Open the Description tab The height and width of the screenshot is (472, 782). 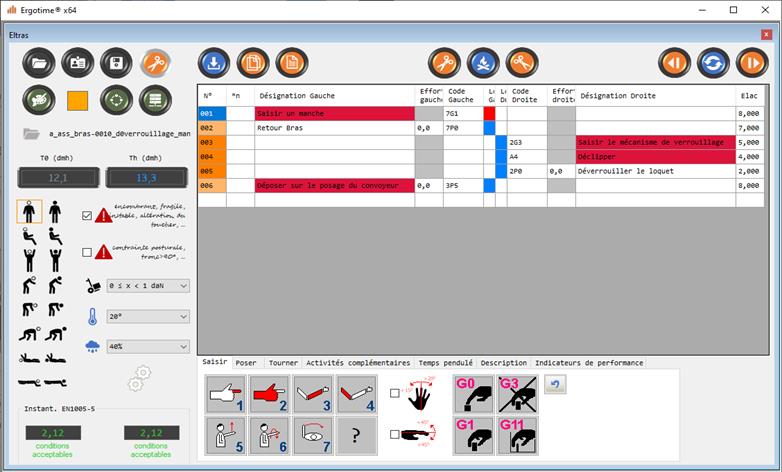pos(504,363)
